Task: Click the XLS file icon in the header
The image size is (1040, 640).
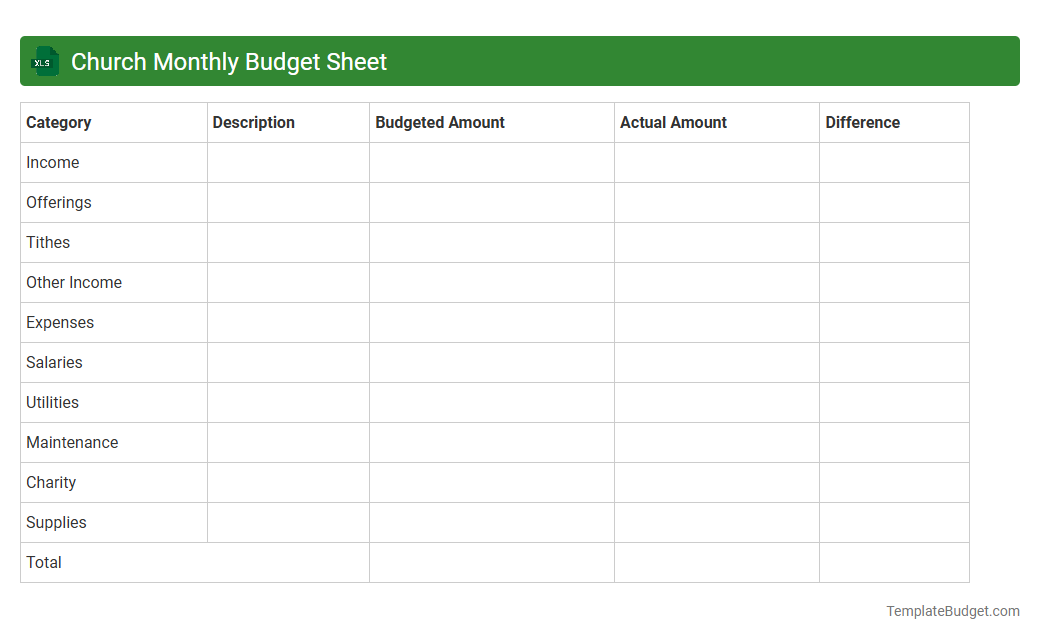Action: click(44, 61)
